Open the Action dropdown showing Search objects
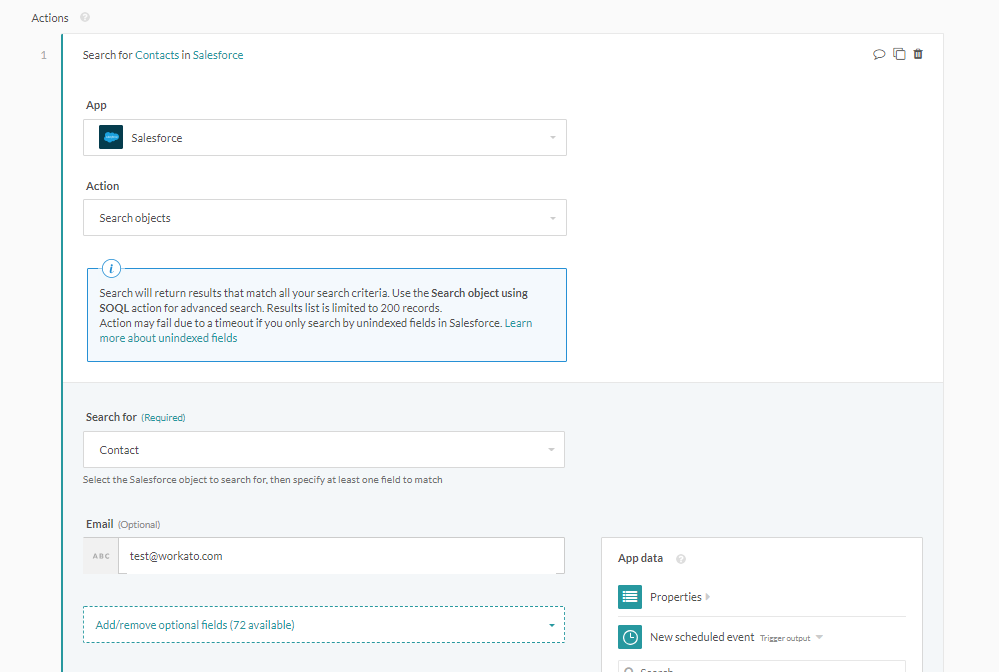 (325, 218)
